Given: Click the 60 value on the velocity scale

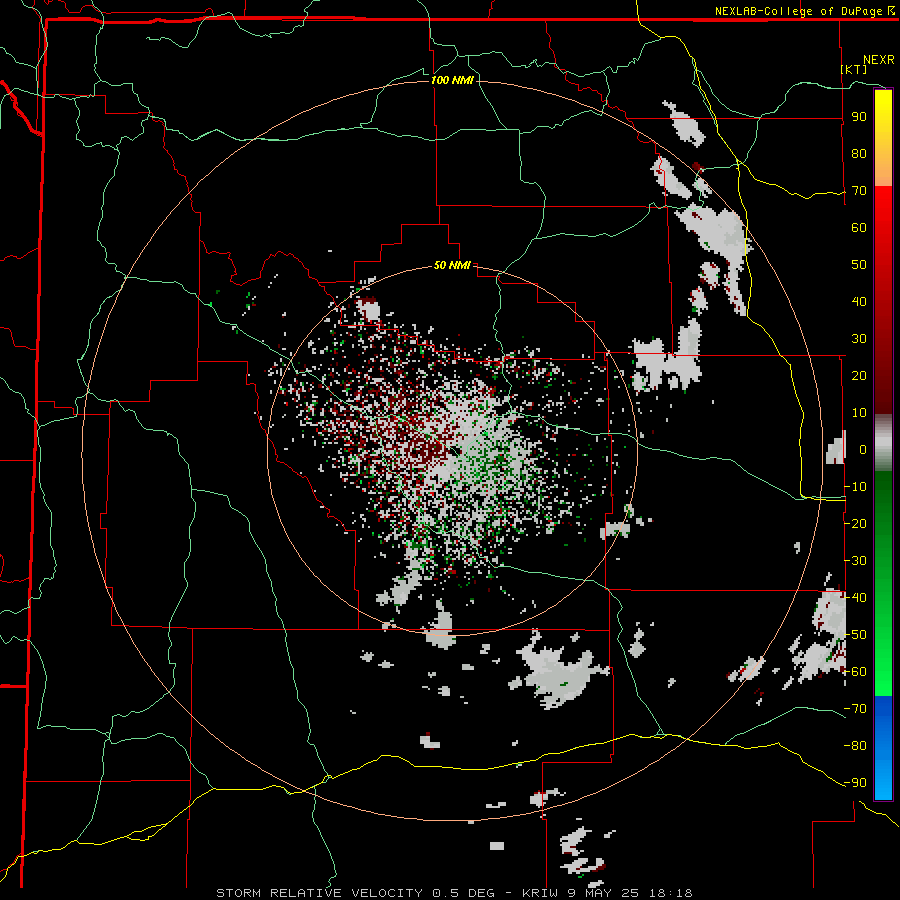Looking at the screenshot, I should (859, 227).
